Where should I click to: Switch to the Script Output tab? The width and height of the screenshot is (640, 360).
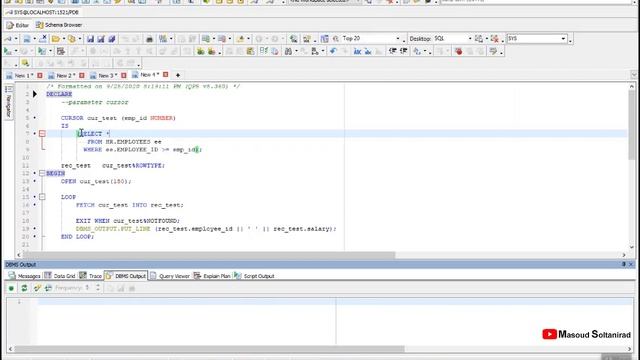coord(254,276)
